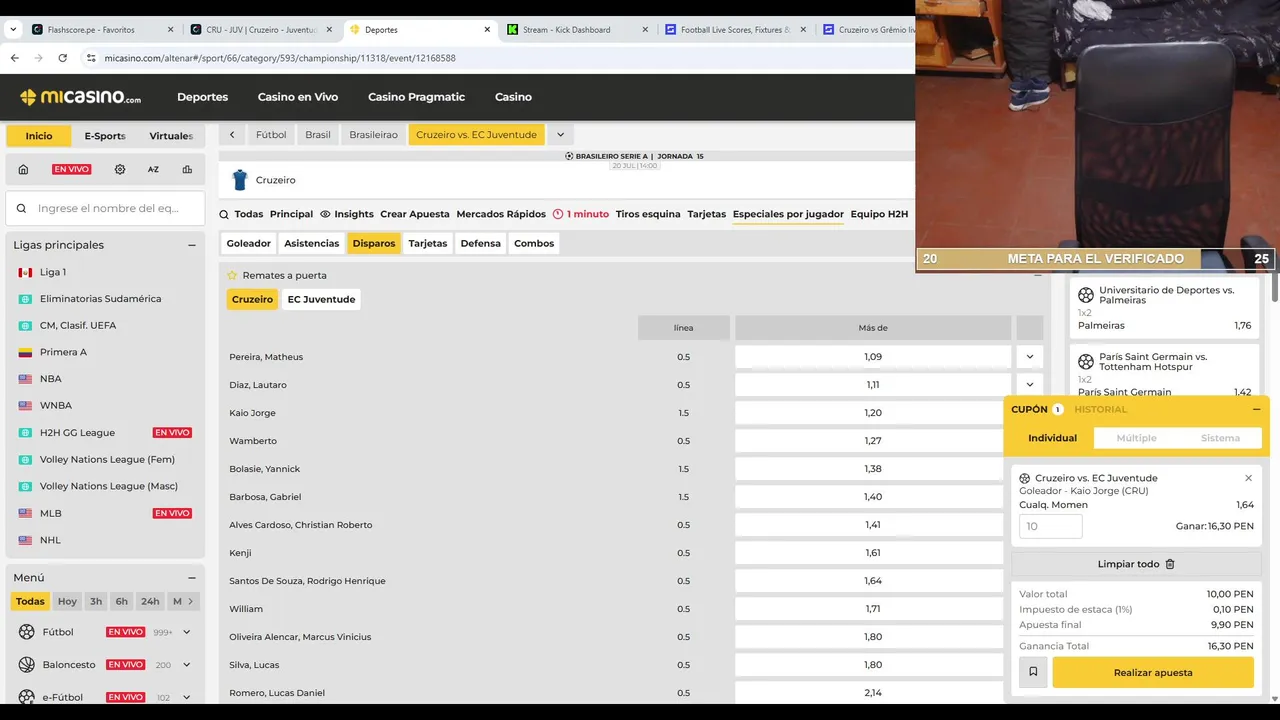This screenshot has width=1280, height=720.
Task: Open browser tab search dropdown arrow
Action: coord(12,30)
